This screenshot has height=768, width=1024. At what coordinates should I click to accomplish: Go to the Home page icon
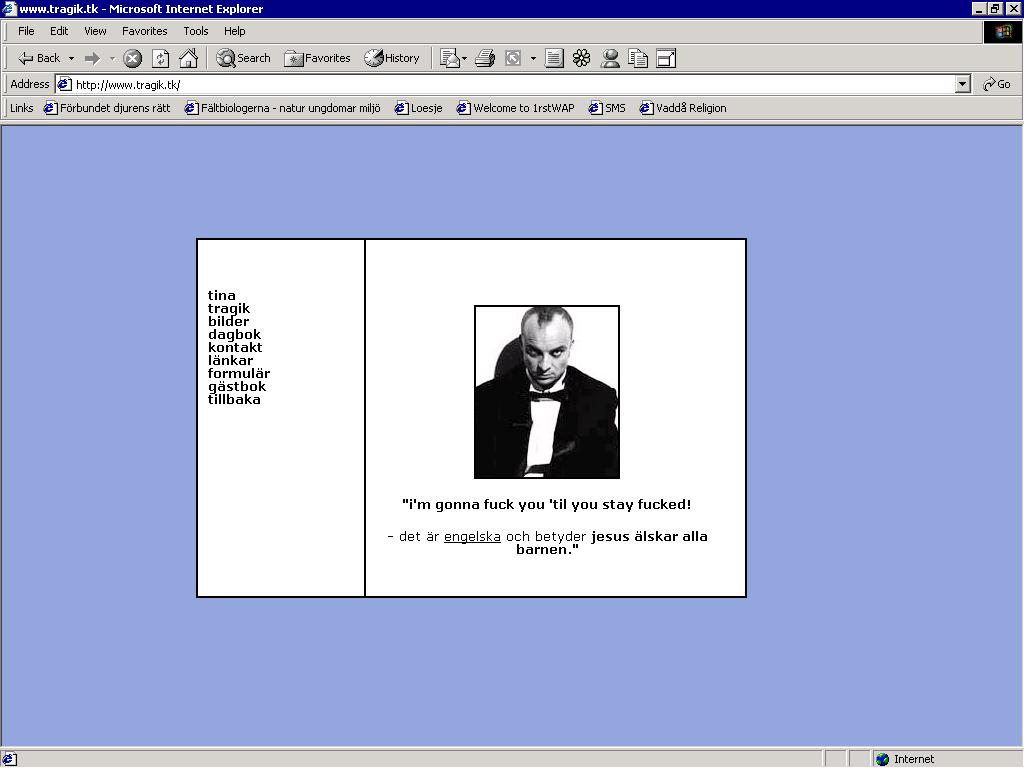pyautogui.click(x=188, y=59)
